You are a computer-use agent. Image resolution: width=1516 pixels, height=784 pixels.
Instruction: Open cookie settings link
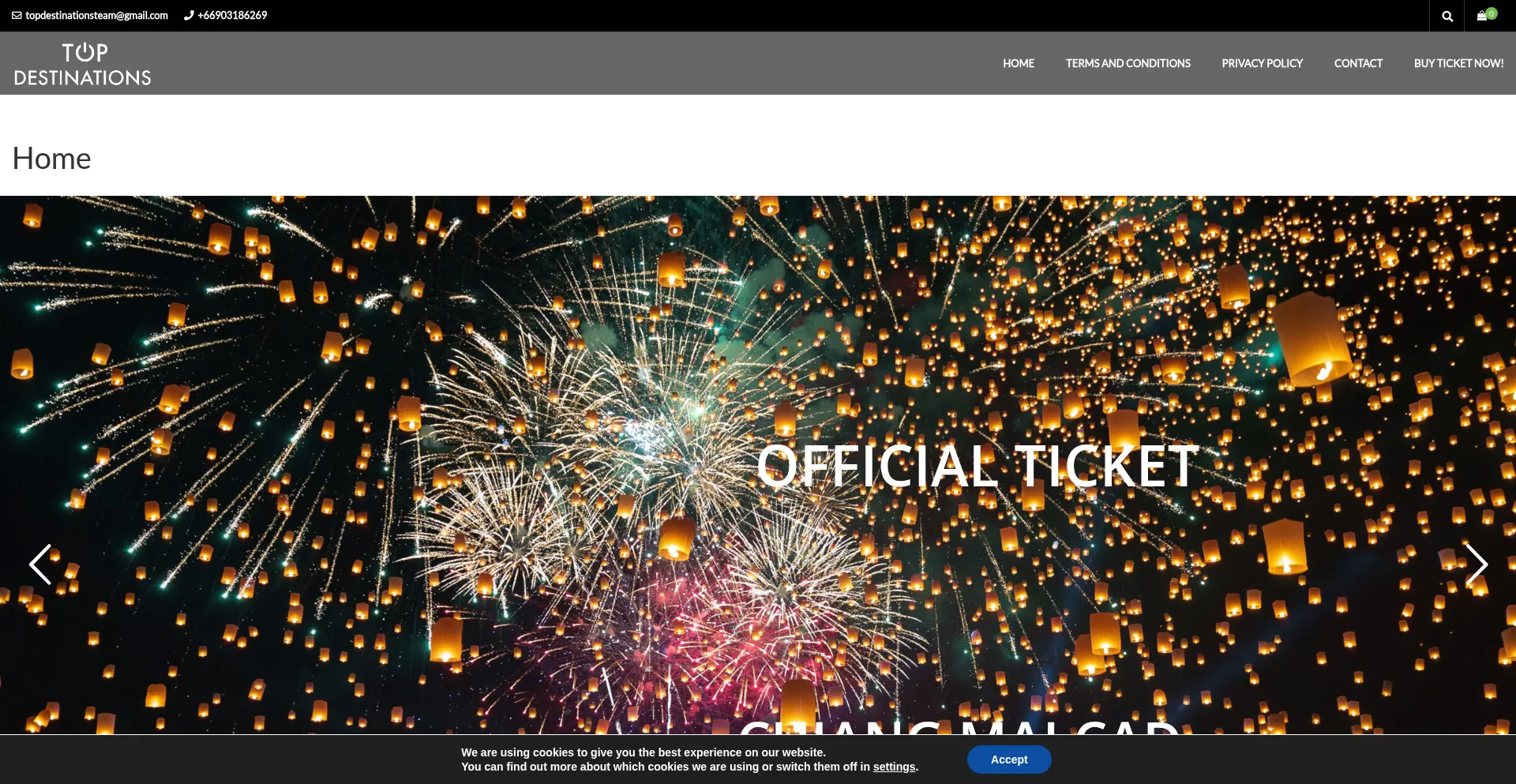(x=894, y=767)
